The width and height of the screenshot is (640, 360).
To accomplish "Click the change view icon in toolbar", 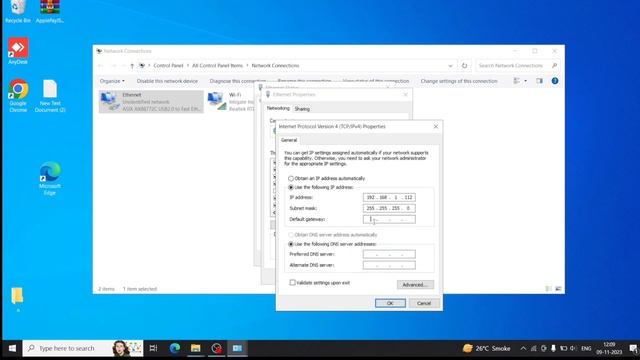I will (516, 81).
